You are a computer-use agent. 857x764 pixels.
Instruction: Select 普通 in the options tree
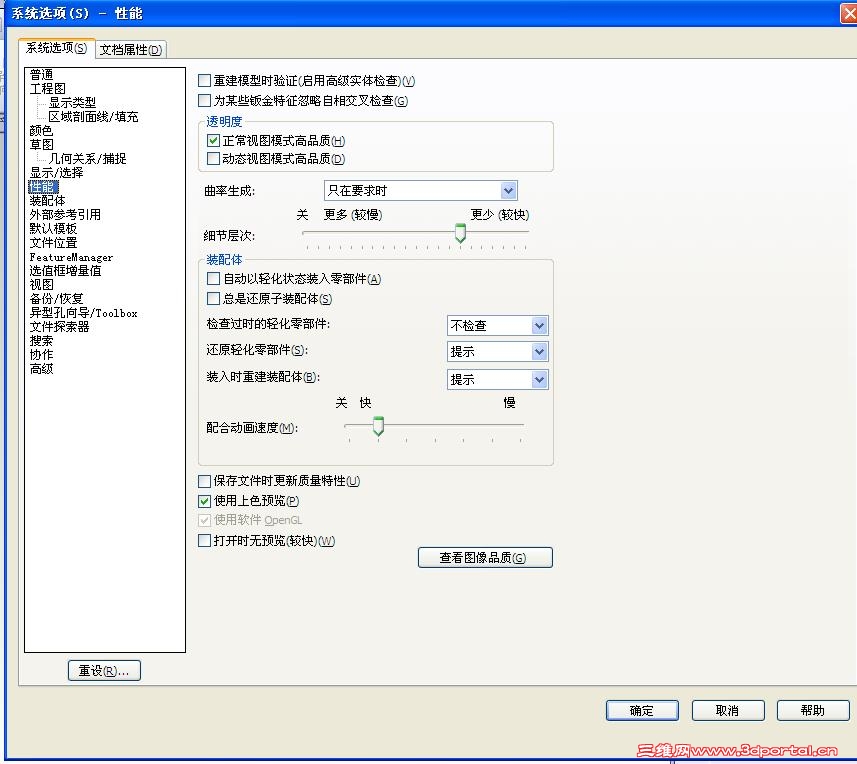click(x=42, y=74)
